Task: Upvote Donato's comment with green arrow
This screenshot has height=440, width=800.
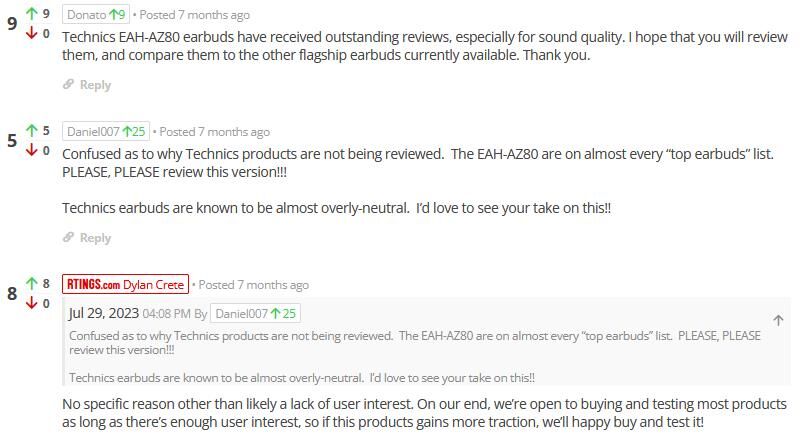Action: pos(32,13)
